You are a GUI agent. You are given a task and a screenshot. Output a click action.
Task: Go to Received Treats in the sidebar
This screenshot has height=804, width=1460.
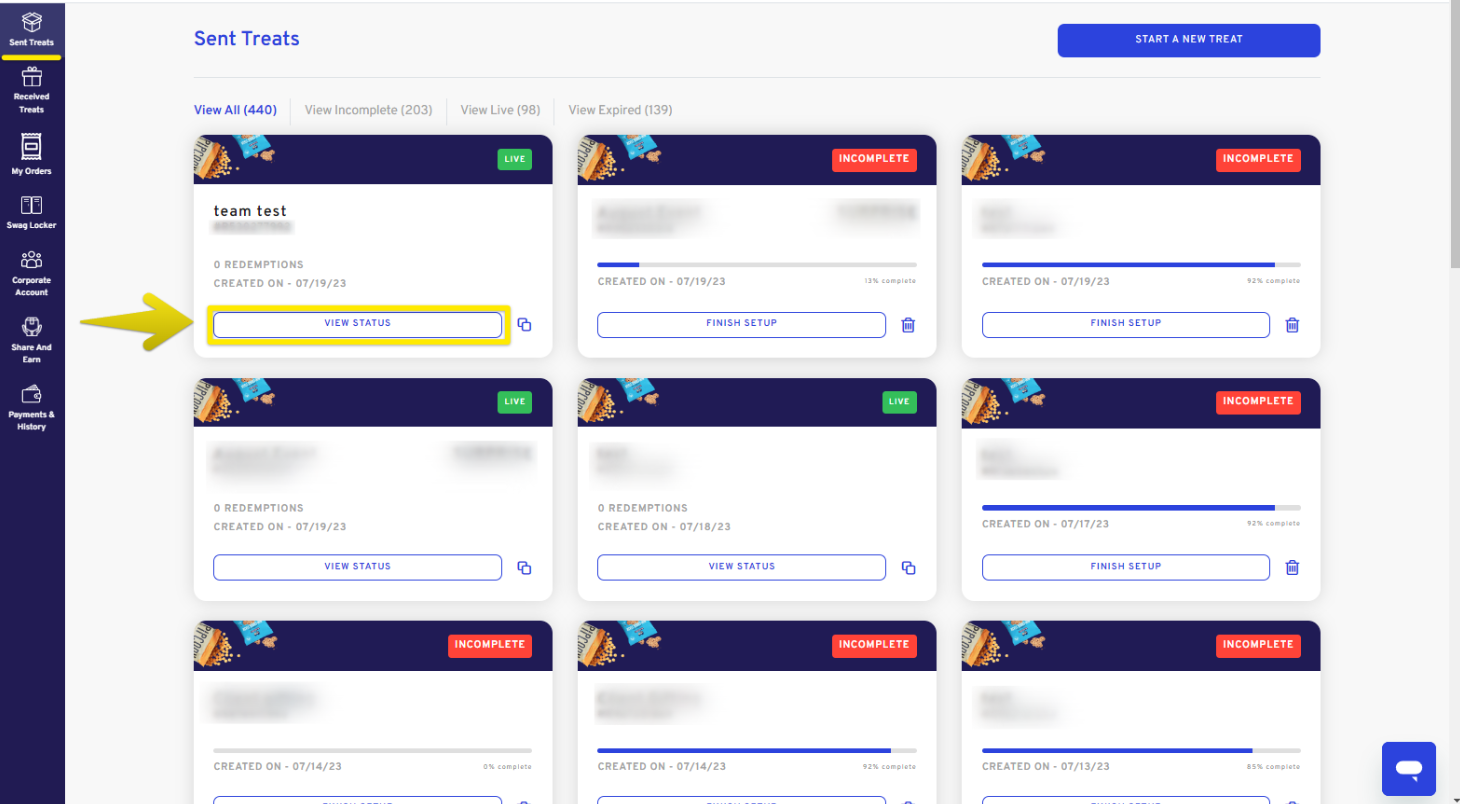pos(31,90)
